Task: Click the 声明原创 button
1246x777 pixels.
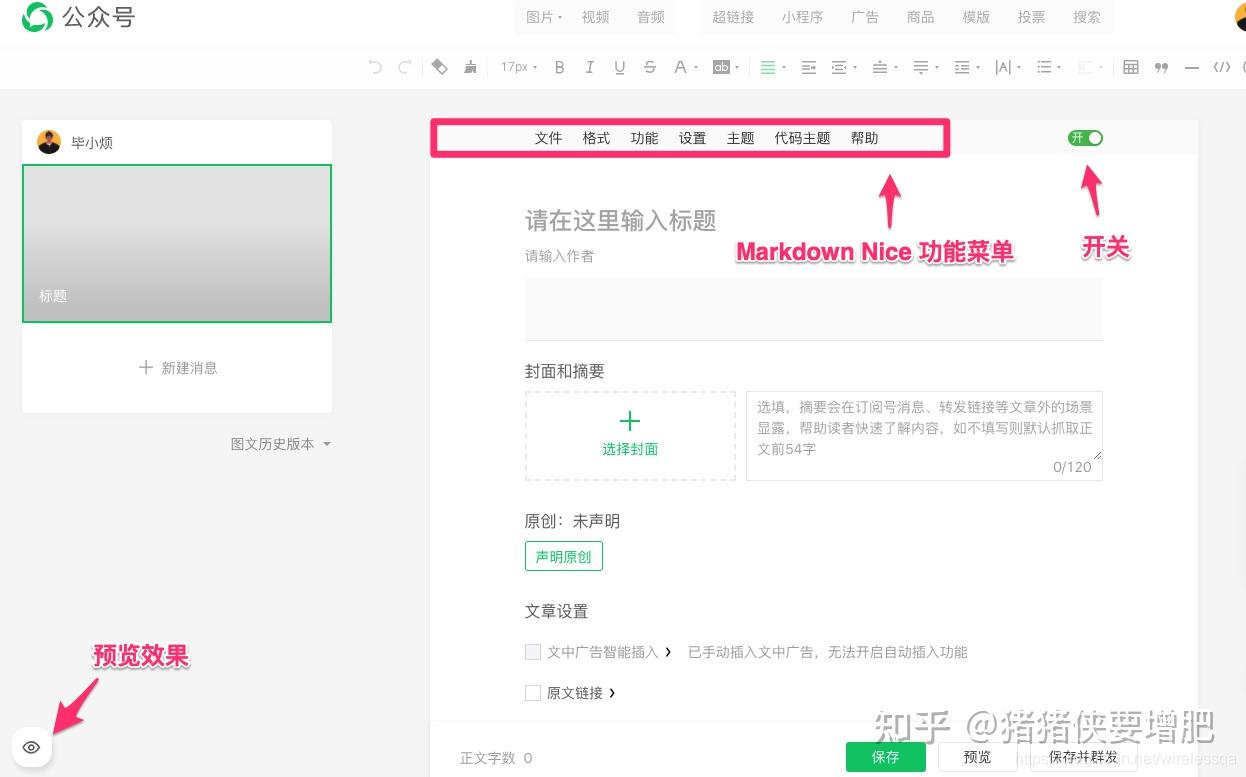Action: click(563, 556)
